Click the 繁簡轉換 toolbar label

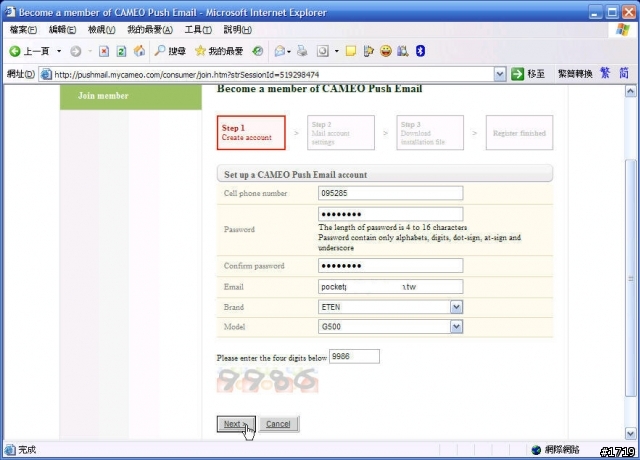pos(575,74)
